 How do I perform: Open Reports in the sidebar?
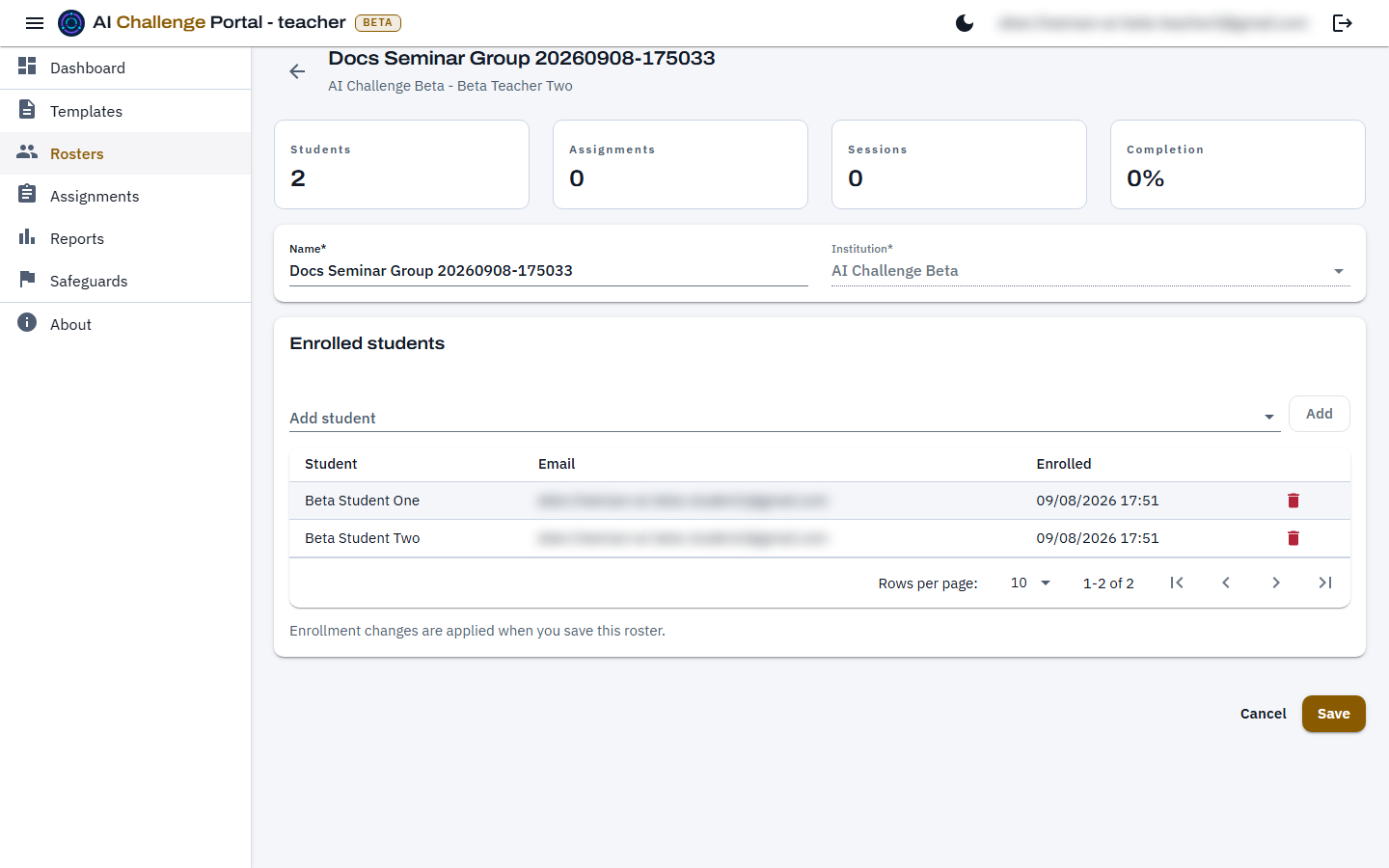click(125, 238)
